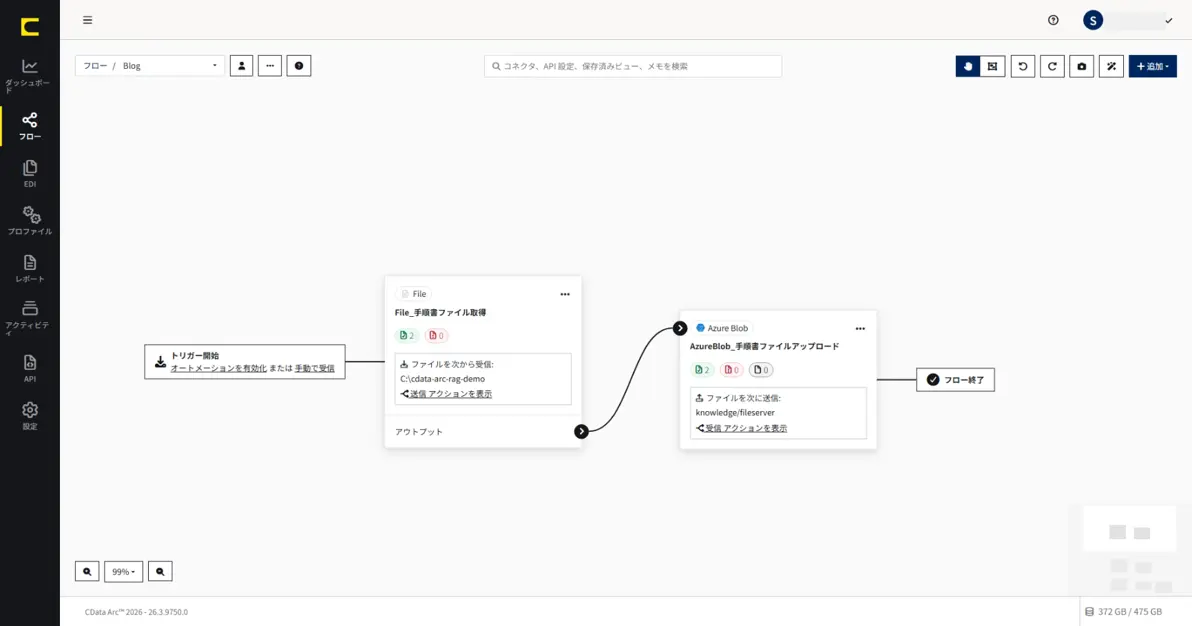Click the redo button in flow toolbar
The image size is (1192, 626).
point(1052,66)
